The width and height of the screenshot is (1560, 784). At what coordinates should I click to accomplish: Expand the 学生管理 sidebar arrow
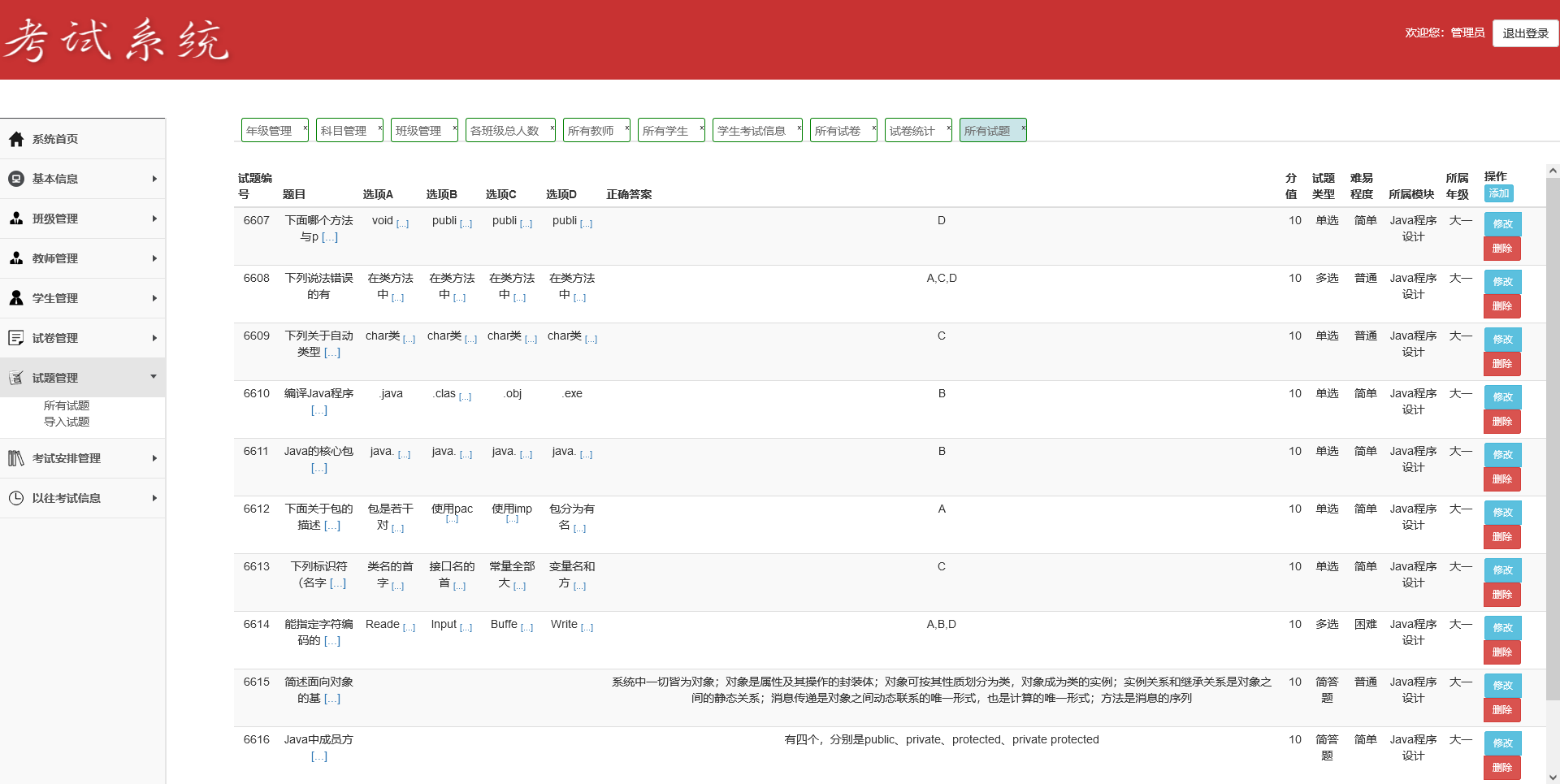tap(154, 298)
